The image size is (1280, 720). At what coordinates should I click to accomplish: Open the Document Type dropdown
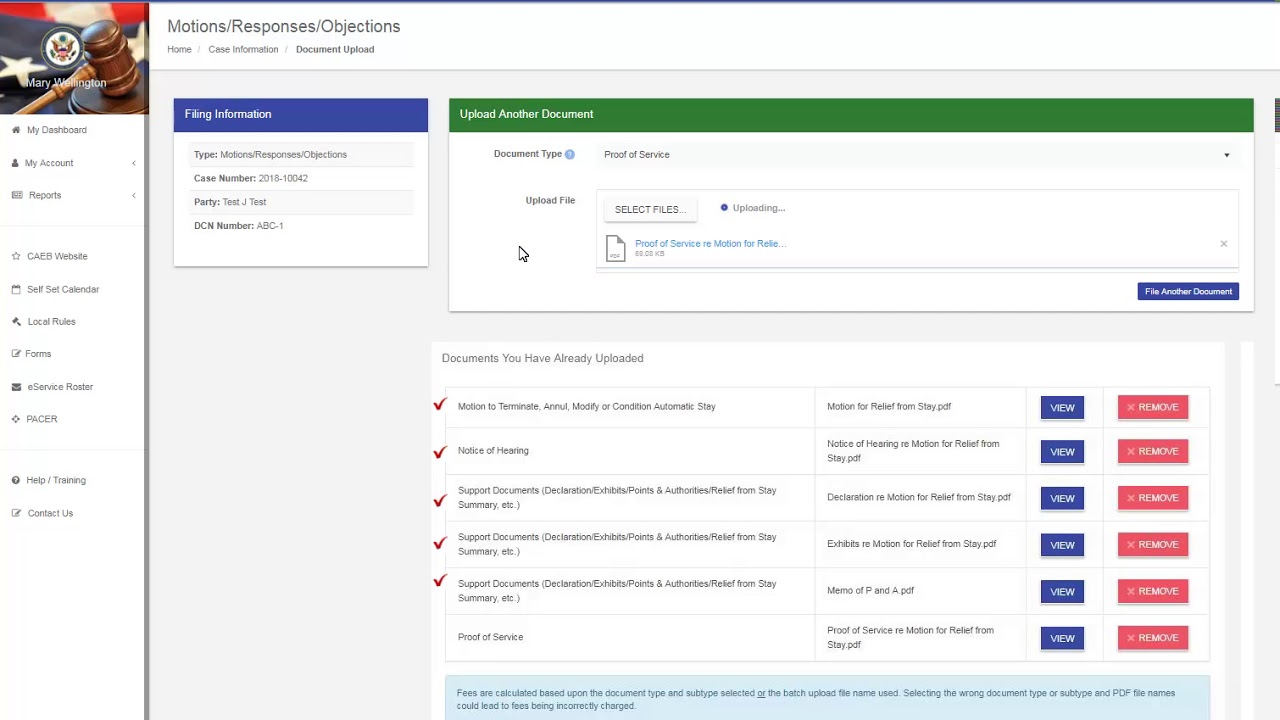pyautogui.click(x=917, y=155)
